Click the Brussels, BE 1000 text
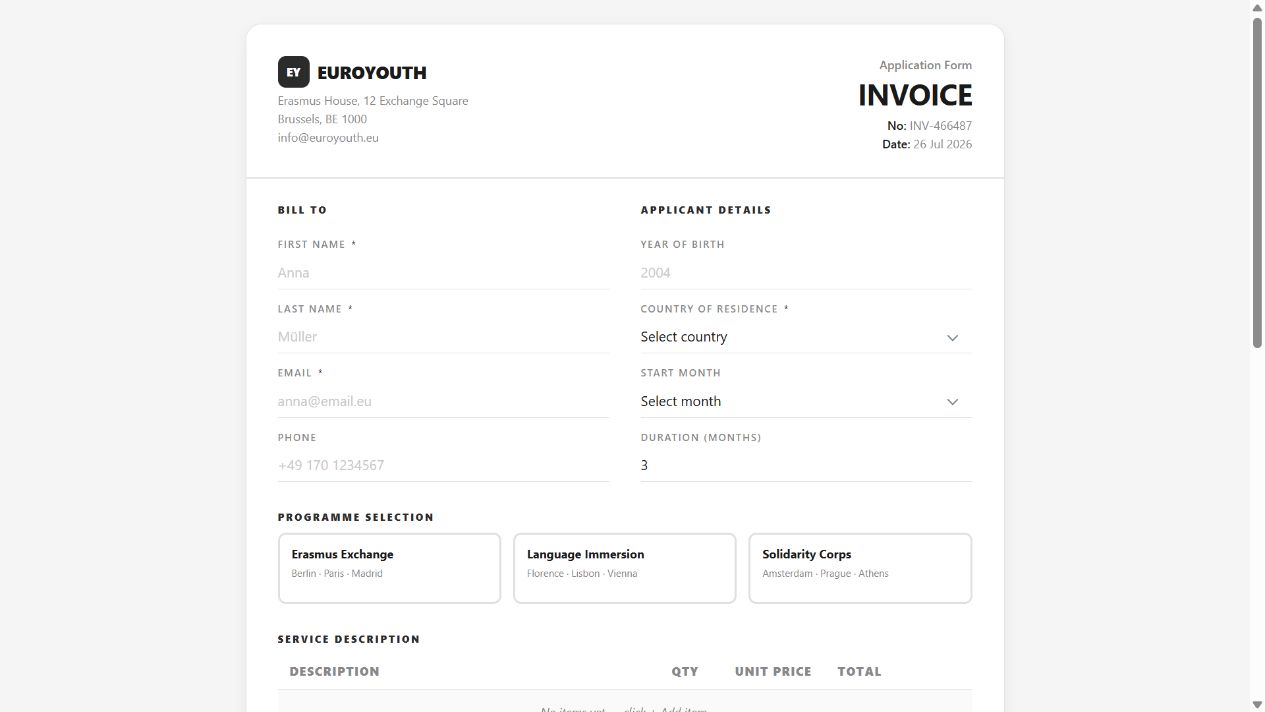 [322, 119]
